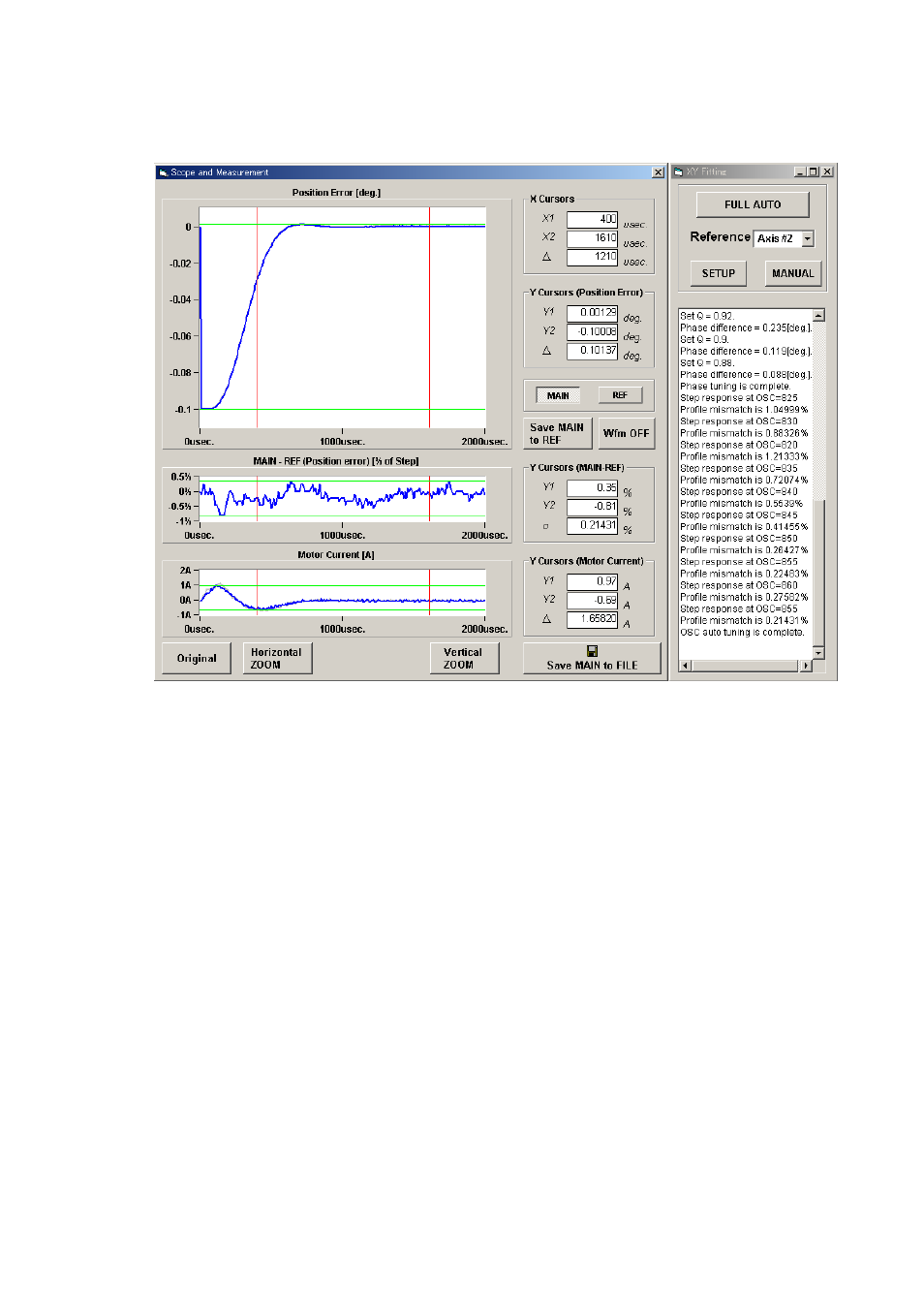Click the Original zoom button
This screenshot has height=1308, width=924.
197,659
